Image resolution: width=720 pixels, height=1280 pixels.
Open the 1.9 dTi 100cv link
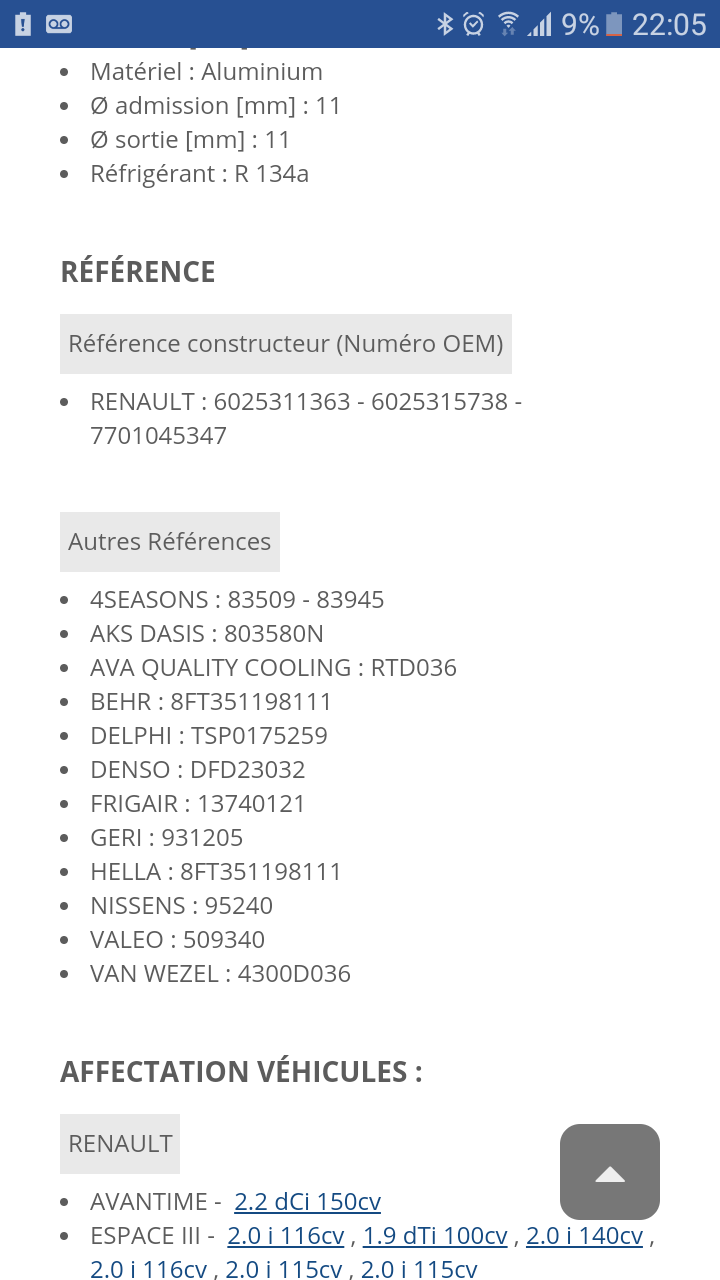(x=435, y=1236)
